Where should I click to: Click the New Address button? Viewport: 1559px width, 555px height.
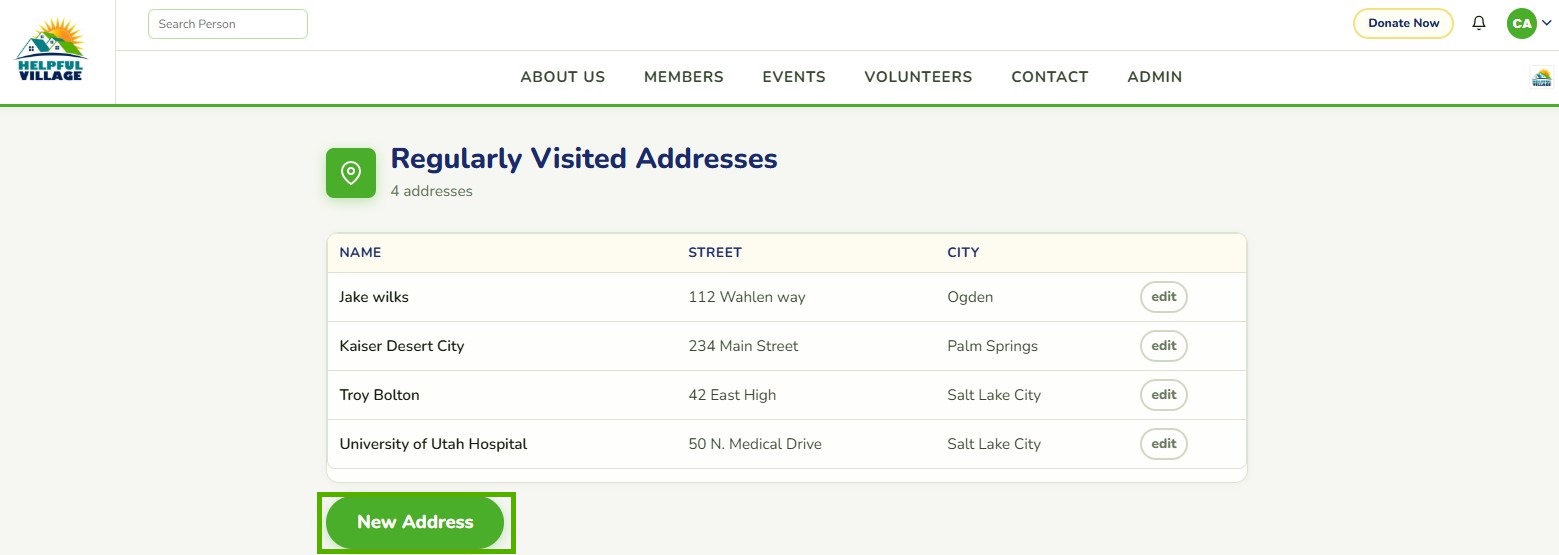tap(415, 522)
